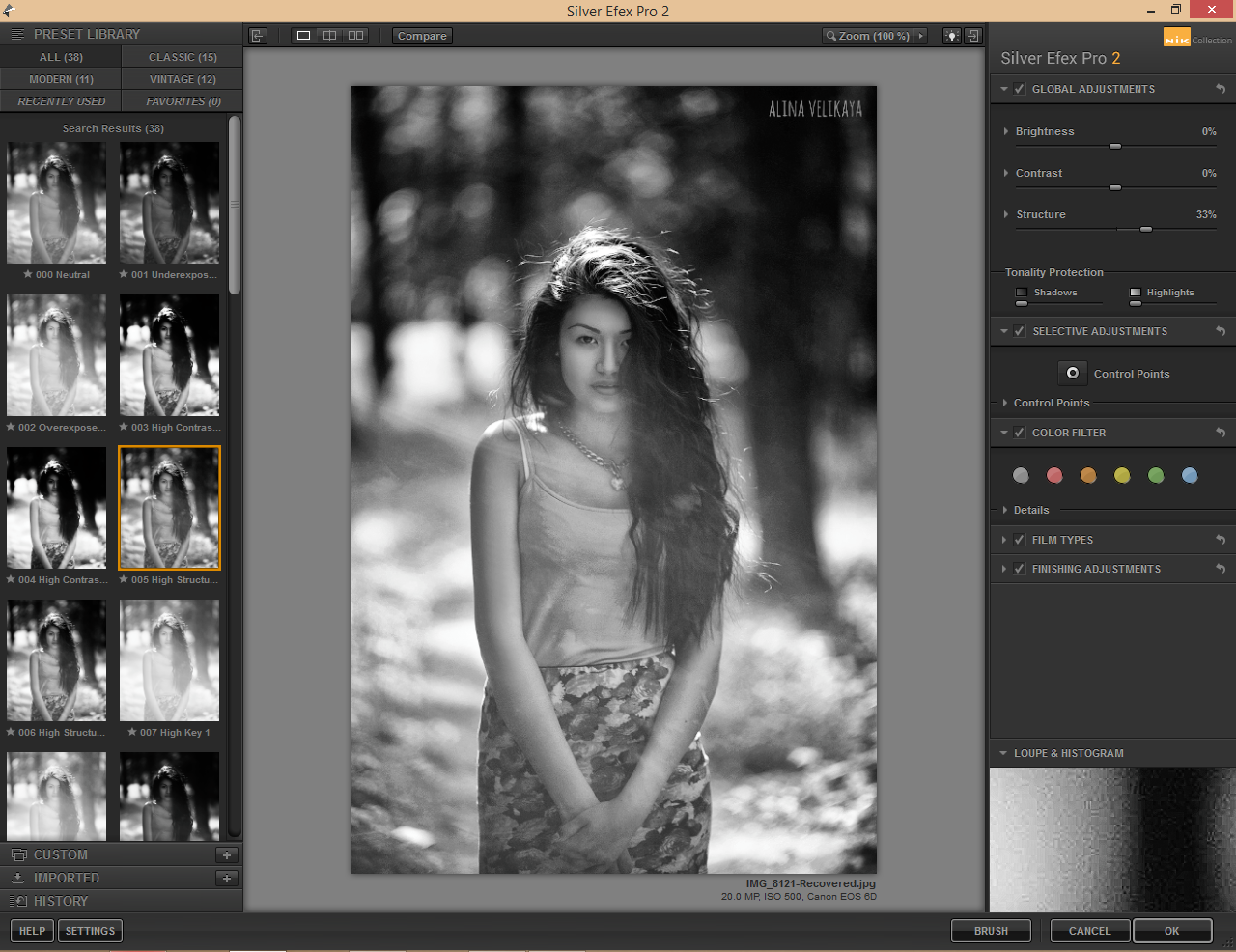Expand the Control Points list
The image size is (1236, 952).
pyautogui.click(x=1005, y=403)
